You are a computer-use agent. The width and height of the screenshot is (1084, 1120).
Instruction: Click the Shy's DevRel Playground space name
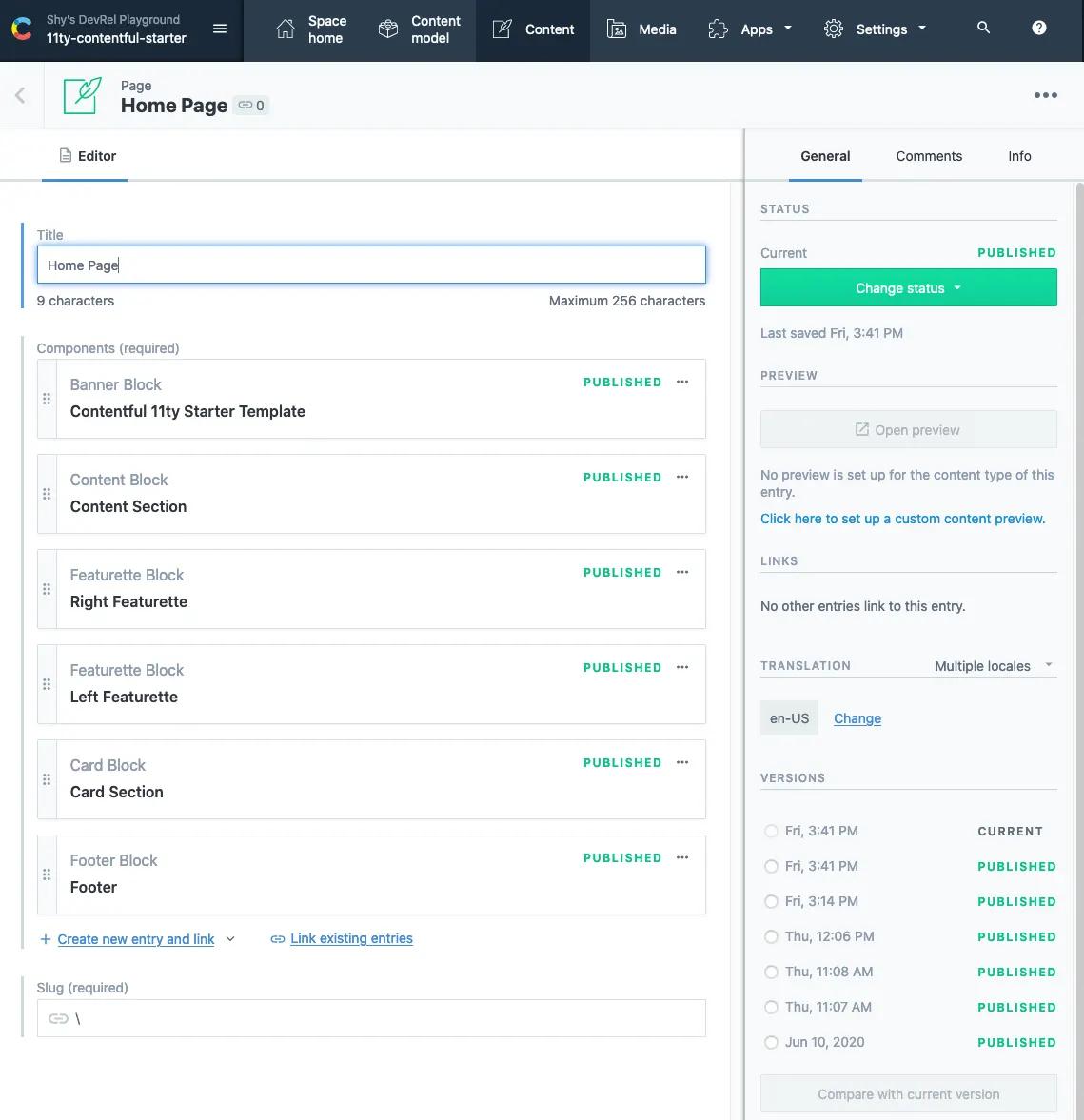113,19
